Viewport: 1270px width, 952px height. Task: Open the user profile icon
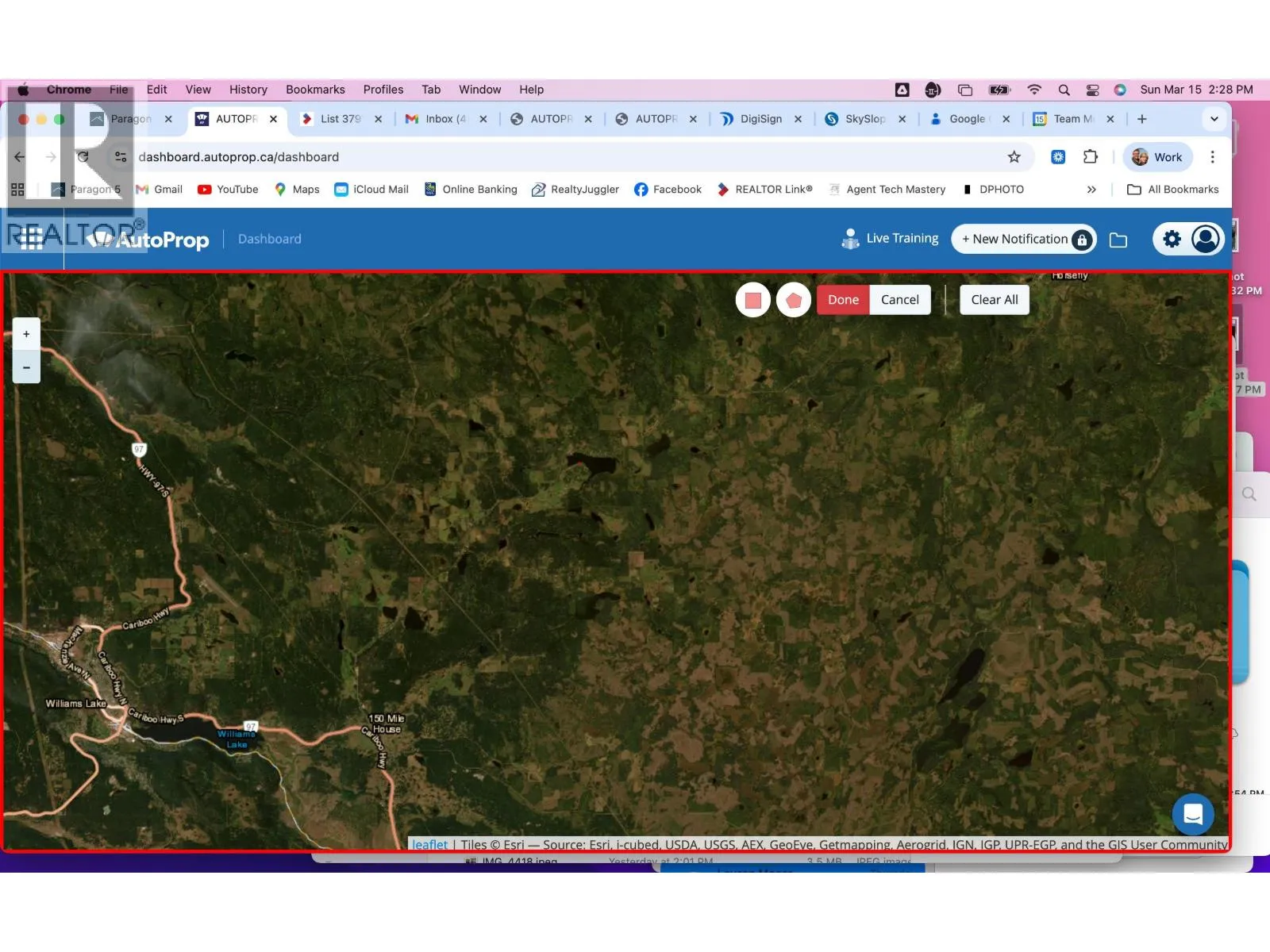pos(1205,239)
